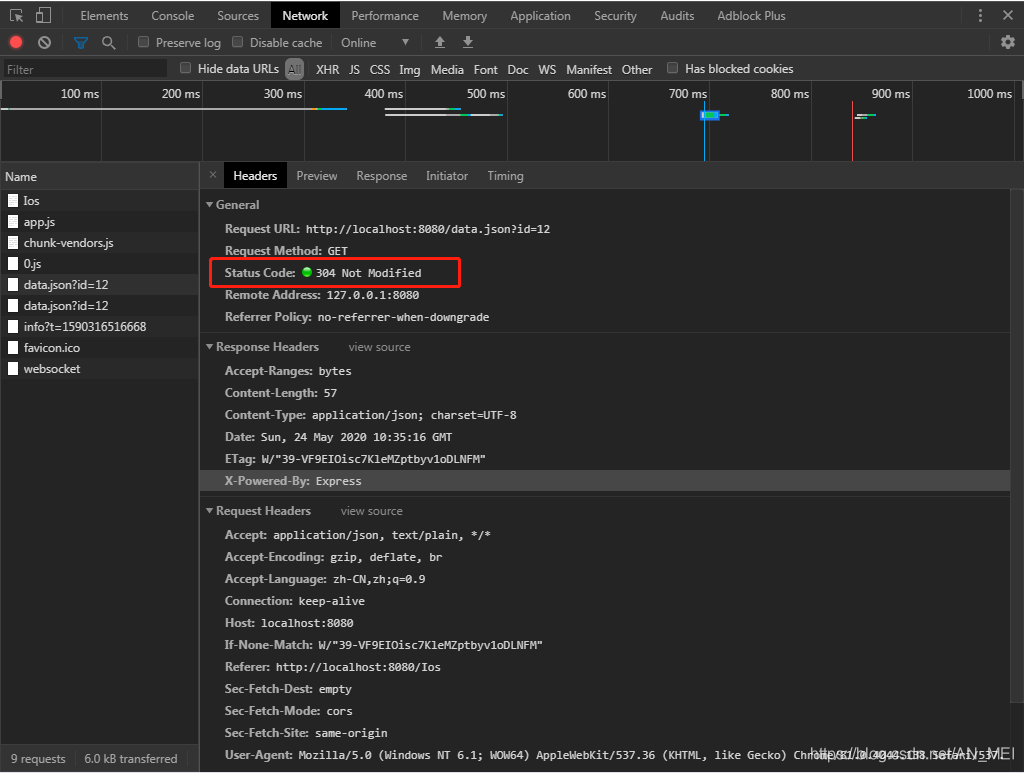This screenshot has height=773, width=1024.
Task: Click the export HAR download arrow
Action: [468, 42]
